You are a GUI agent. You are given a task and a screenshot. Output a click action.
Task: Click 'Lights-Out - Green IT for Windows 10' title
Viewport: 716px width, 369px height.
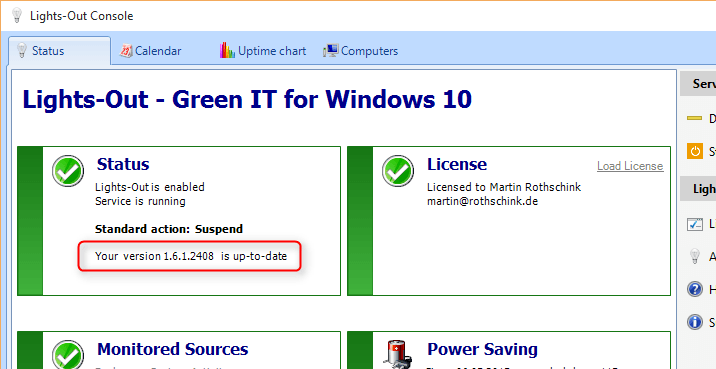[x=247, y=100]
